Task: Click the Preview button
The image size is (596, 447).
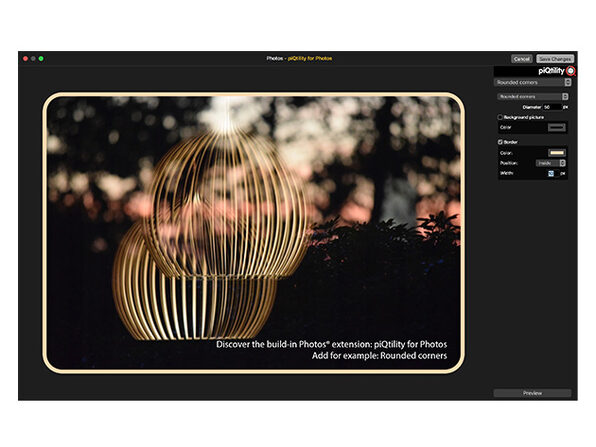Action: (532, 393)
